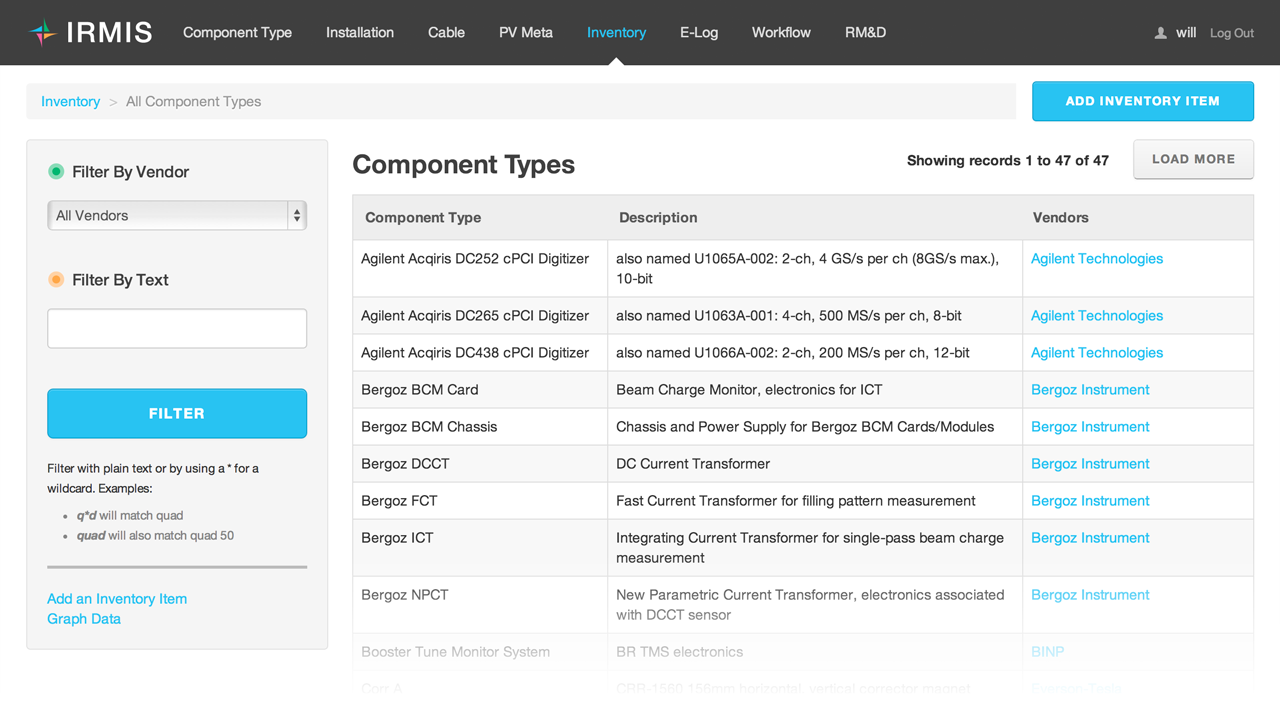Select the Bergoz BCM Chassis cell

tap(480, 427)
